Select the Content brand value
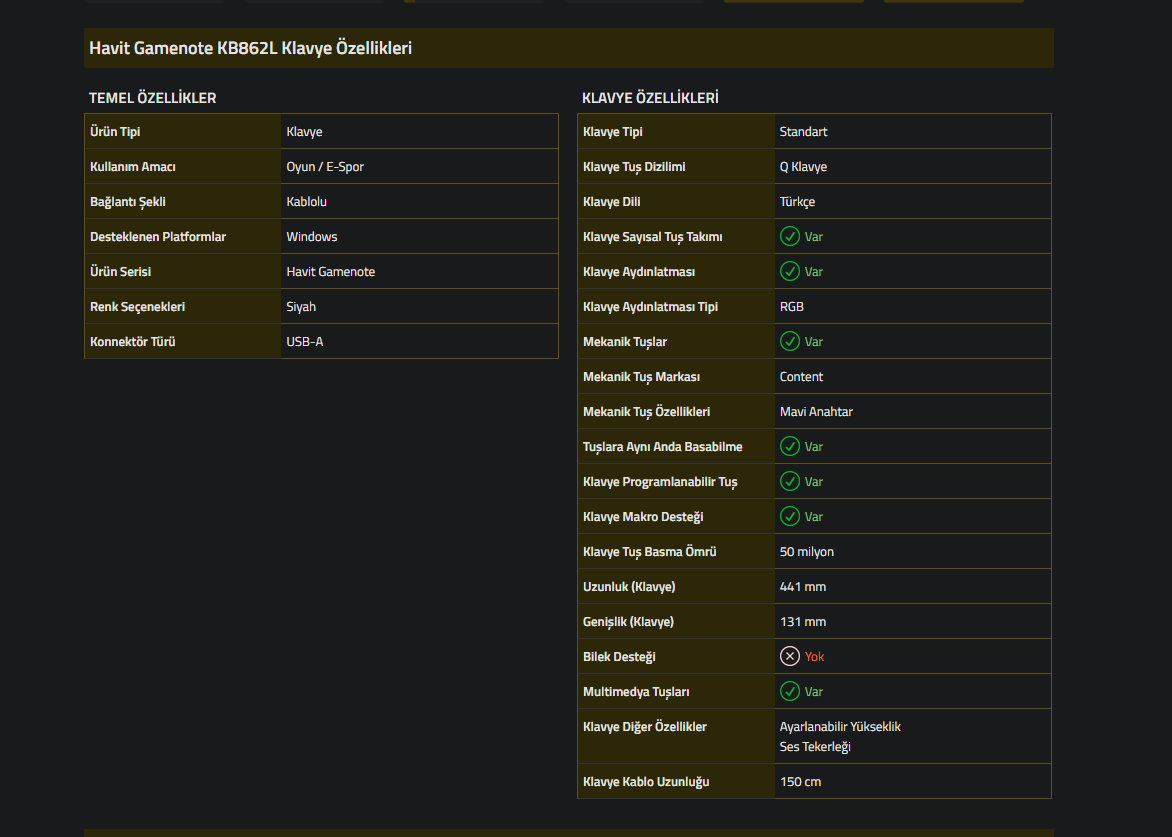The width and height of the screenshot is (1172, 837). pyautogui.click(x=801, y=377)
